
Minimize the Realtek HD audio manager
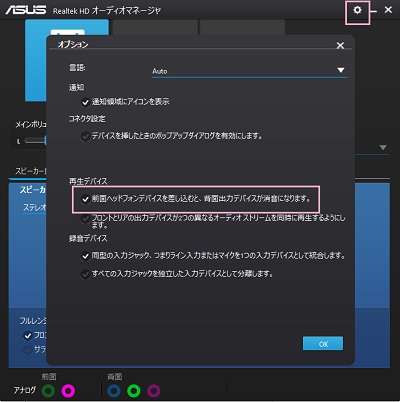[373, 11]
